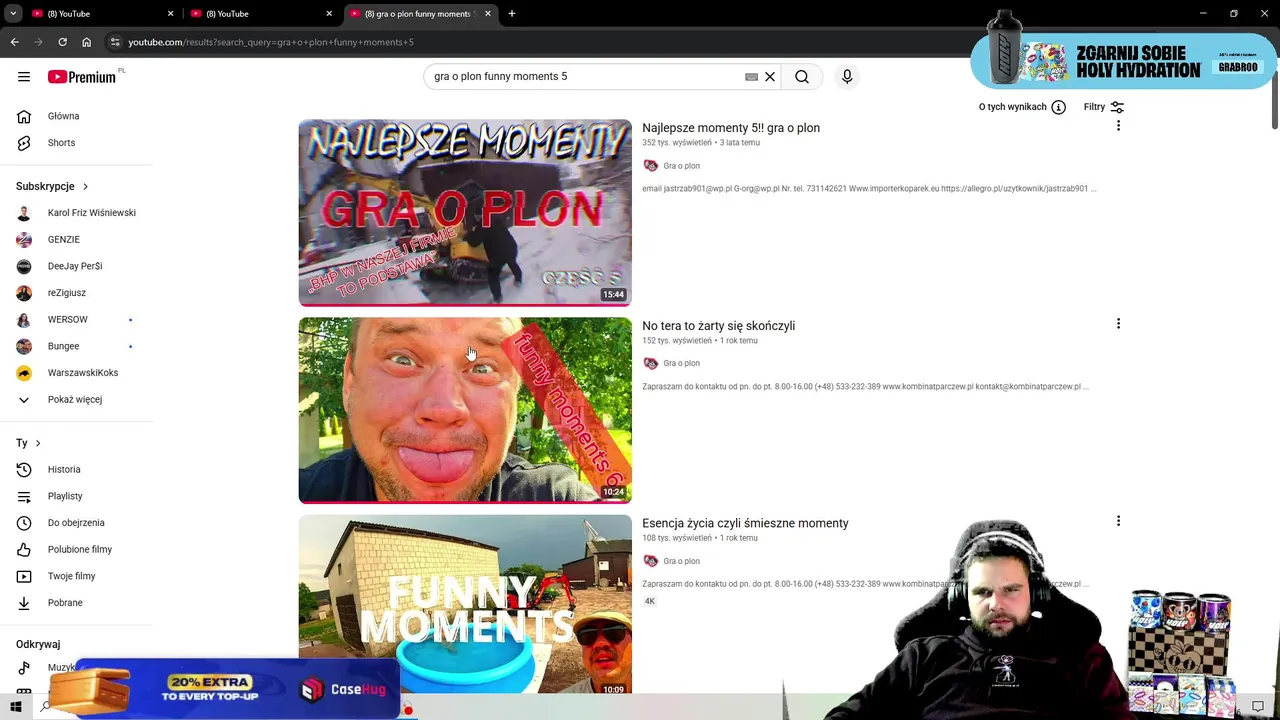Reload the current page
1280x720 pixels.
(x=62, y=42)
